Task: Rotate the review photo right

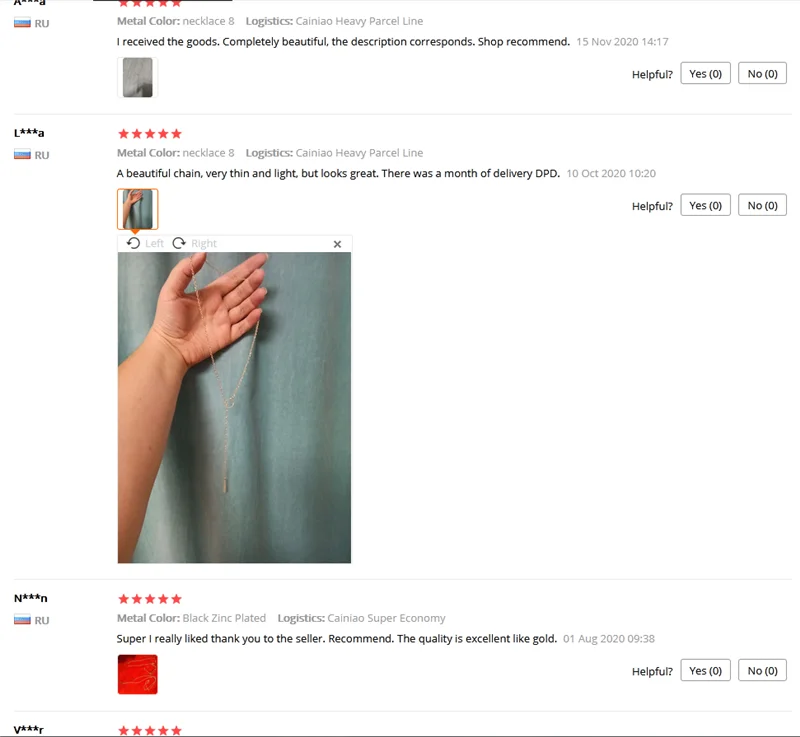Action: pos(194,243)
